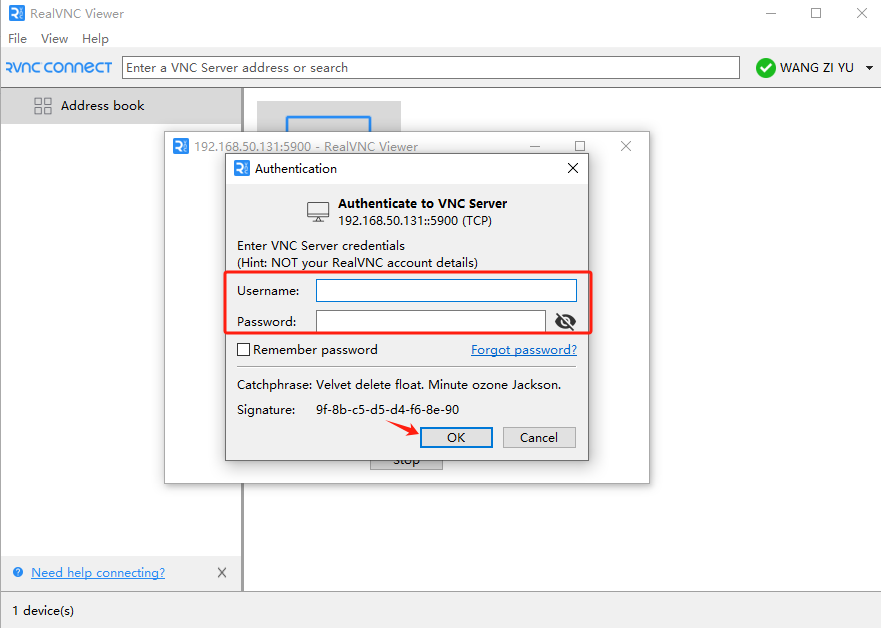Click the monitor icon beside Authenticate heading
This screenshot has width=881, height=628.
pyautogui.click(x=318, y=212)
